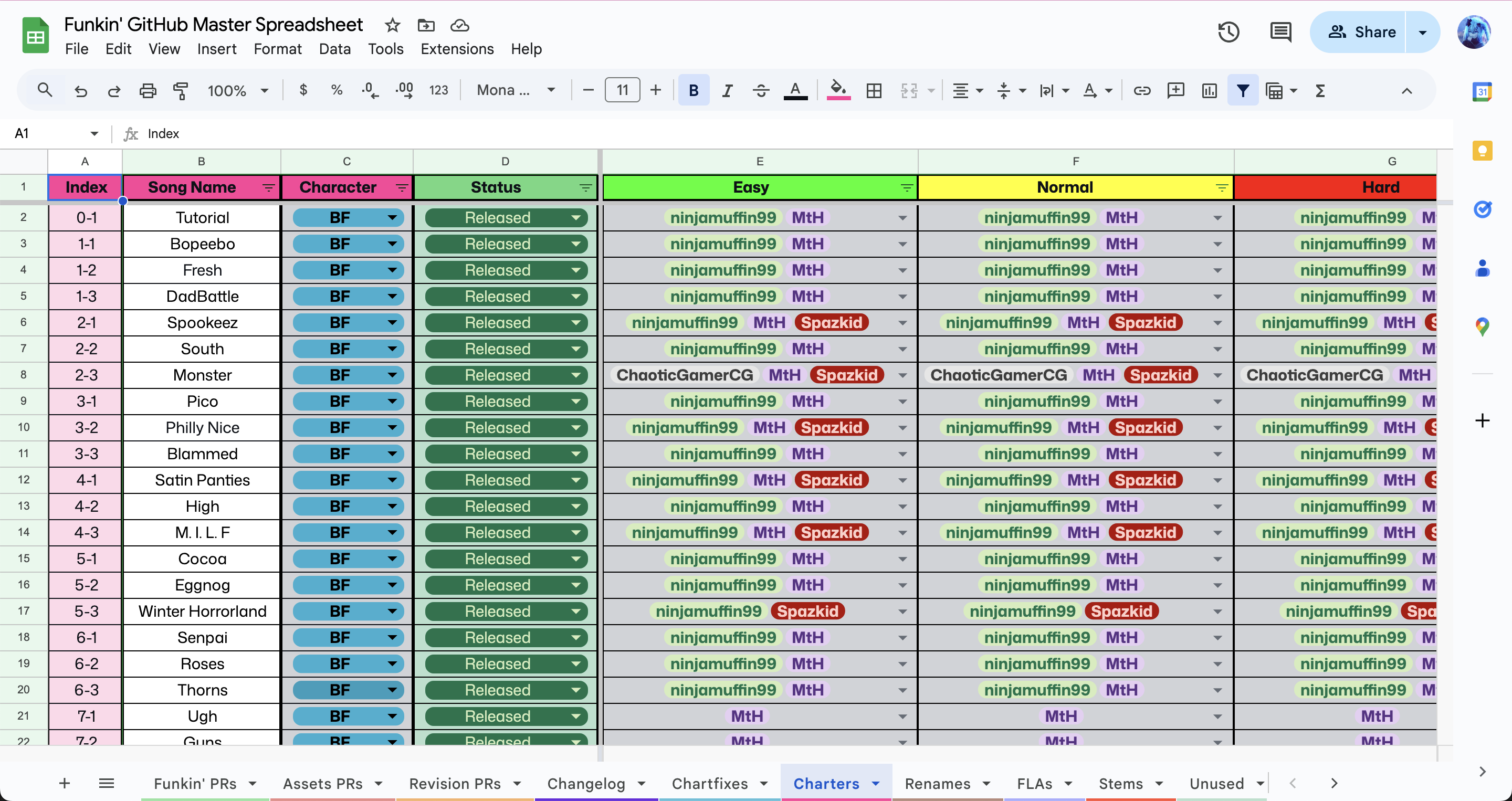The height and width of the screenshot is (801, 1512).
Task: Open the Status column filter
Action: [x=585, y=187]
